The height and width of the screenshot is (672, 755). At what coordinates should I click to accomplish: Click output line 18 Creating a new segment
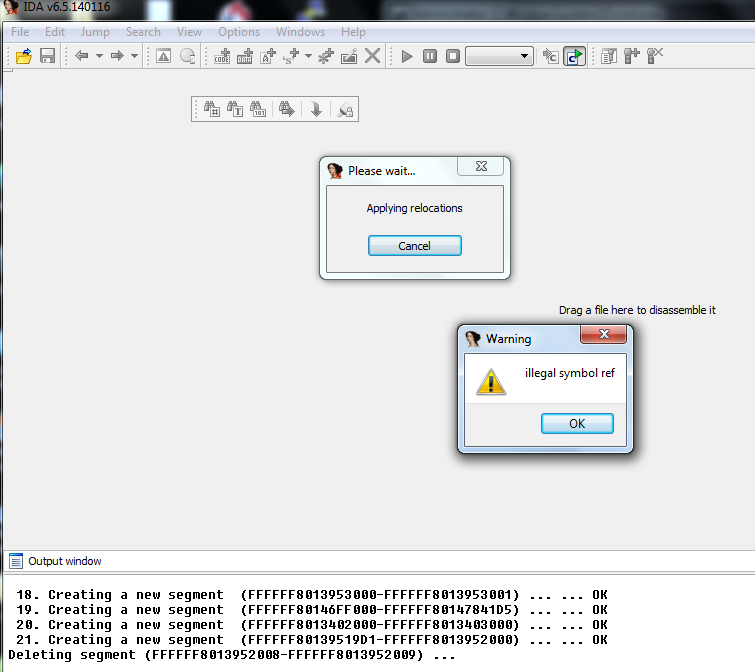point(312,595)
